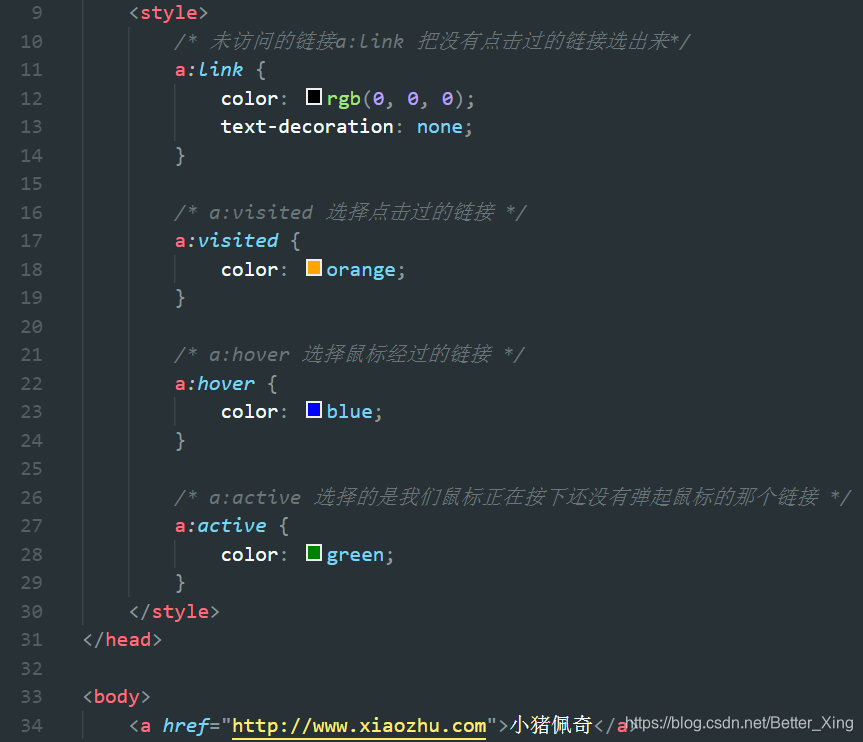The height and width of the screenshot is (742, 863).
Task: Click the text-decoration property name
Action: coord(307,127)
